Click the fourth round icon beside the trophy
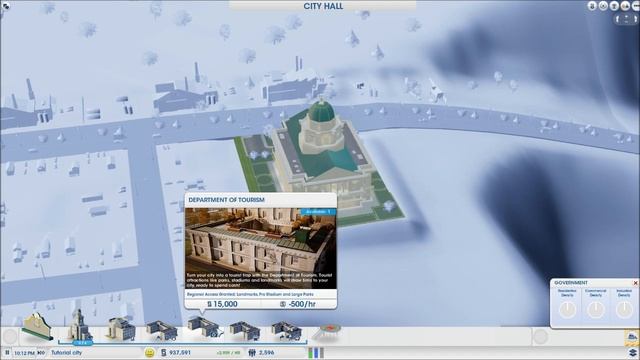Image resolution: width=640 pixels, height=360 pixels. pyautogui.click(x=625, y=6)
